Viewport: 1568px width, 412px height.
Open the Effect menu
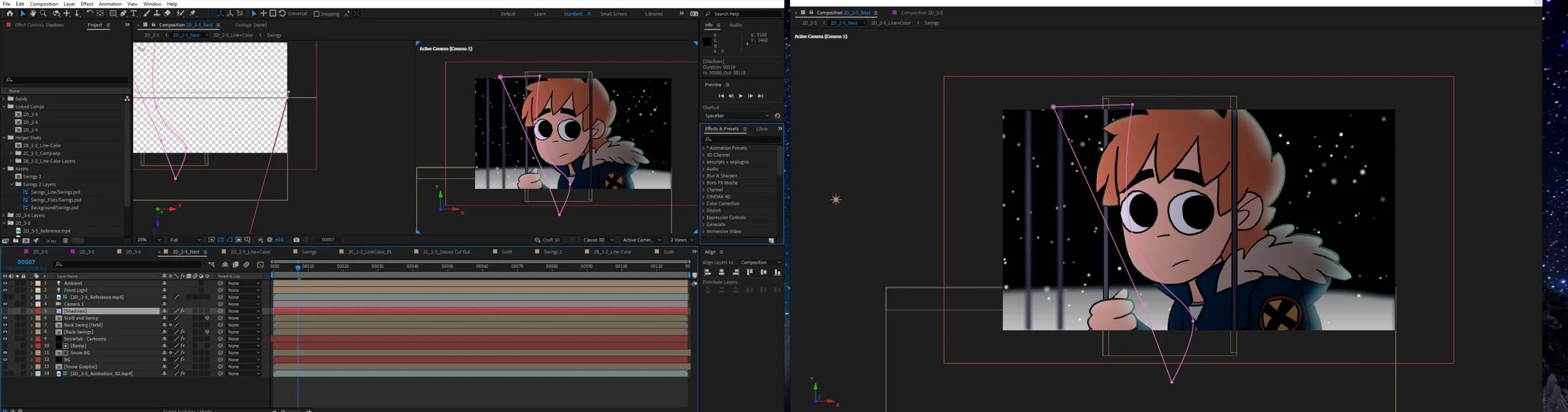[x=87, y=4]
